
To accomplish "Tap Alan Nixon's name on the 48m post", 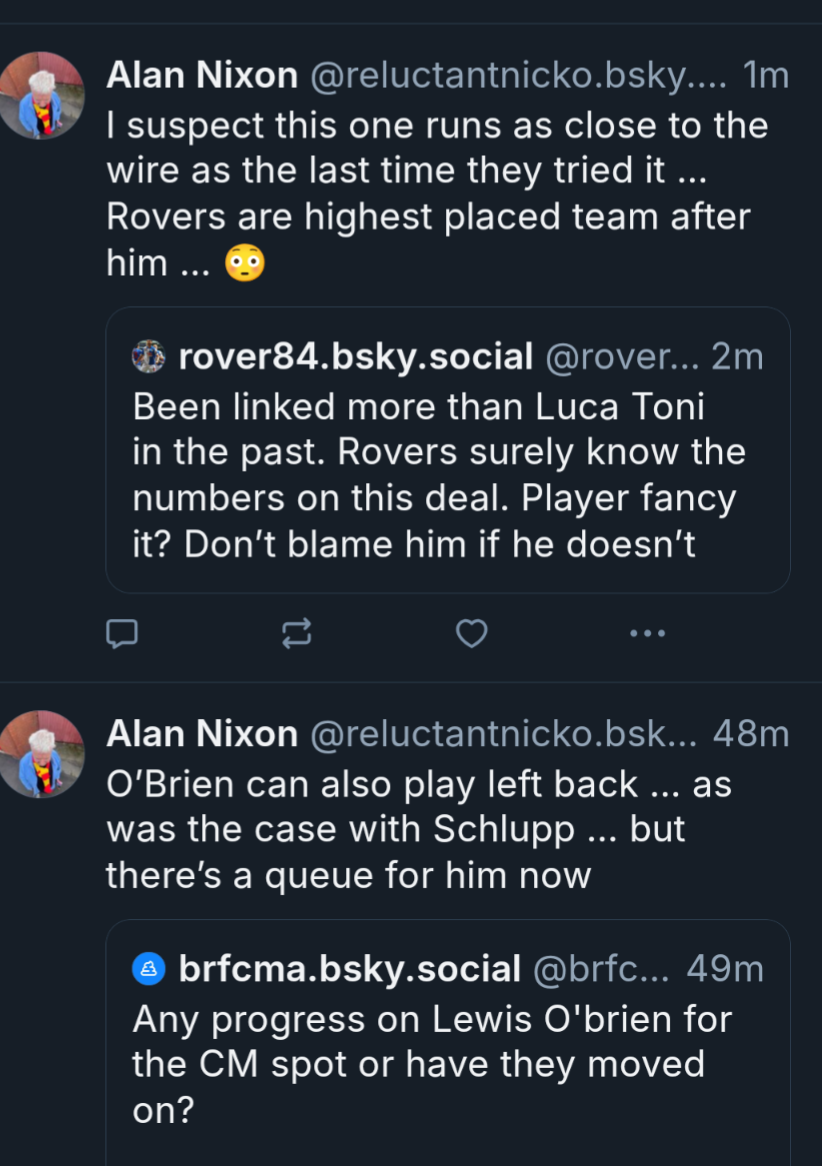I will (x=202, y=734).
